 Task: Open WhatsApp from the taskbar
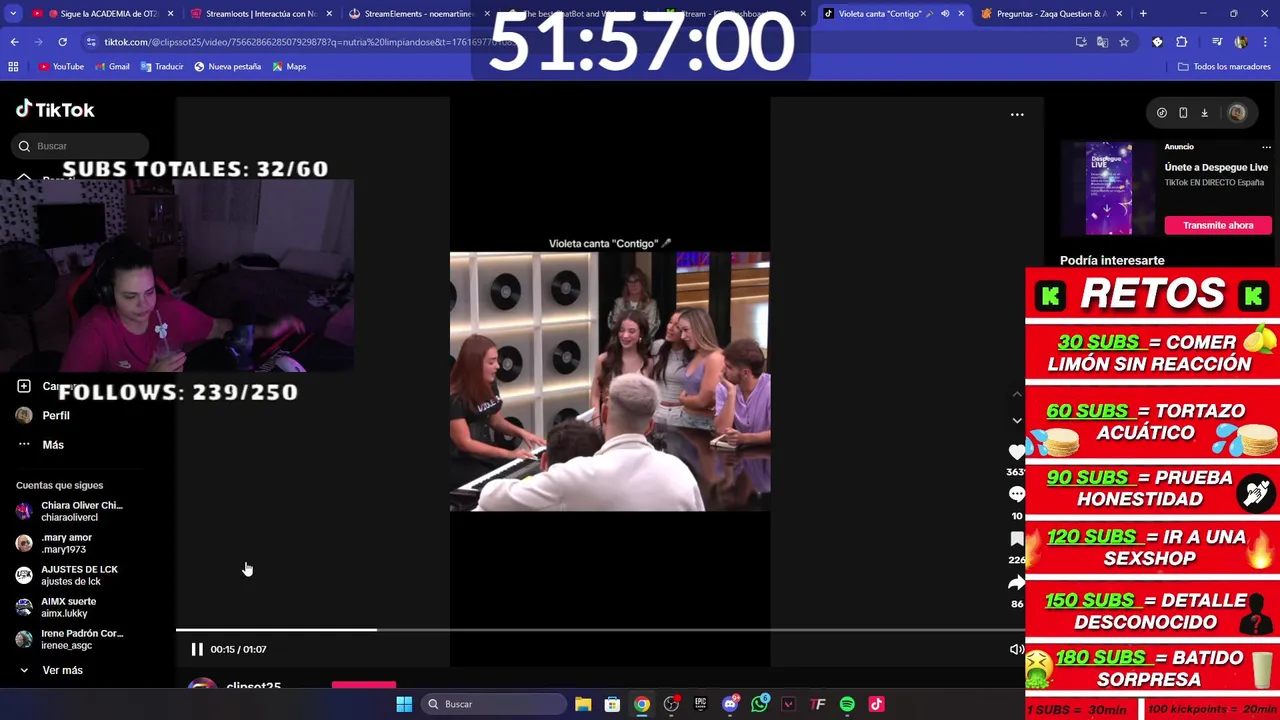click(x=760, y=704)
